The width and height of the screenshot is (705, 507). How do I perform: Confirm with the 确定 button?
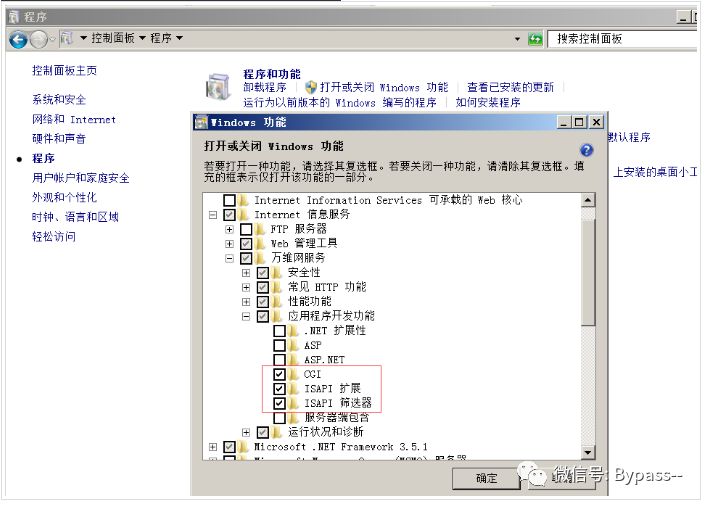tap(486, 479)
